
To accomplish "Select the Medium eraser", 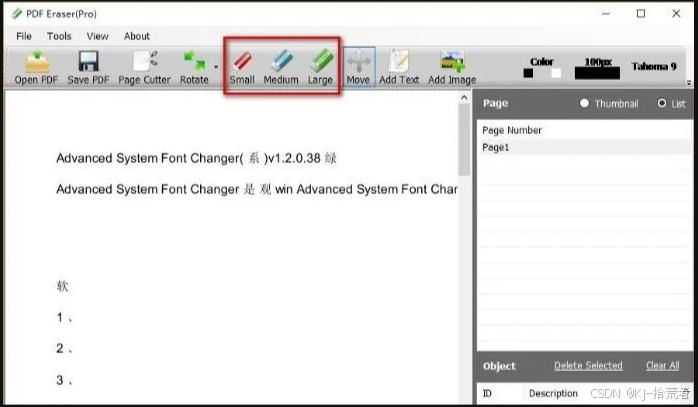I will point(281,67).
